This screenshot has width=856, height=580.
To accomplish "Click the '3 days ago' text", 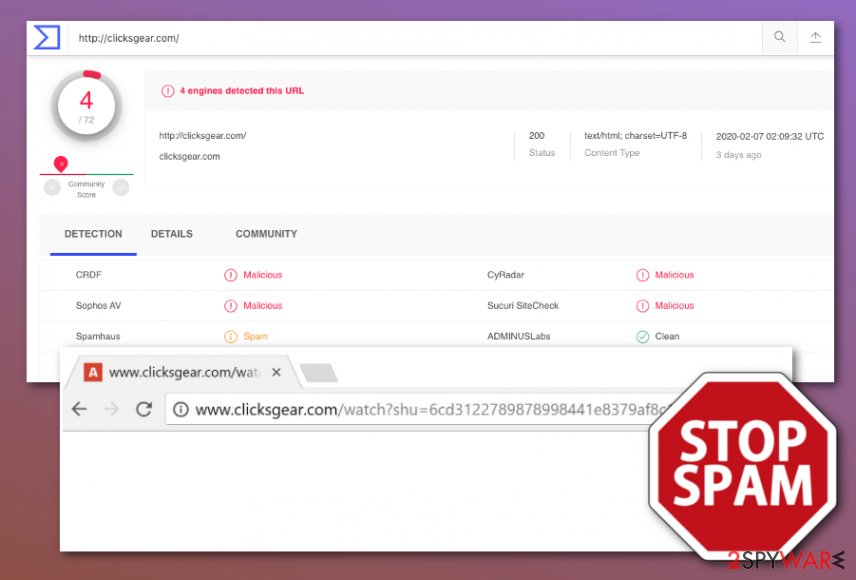I will [x=739, y=155].
